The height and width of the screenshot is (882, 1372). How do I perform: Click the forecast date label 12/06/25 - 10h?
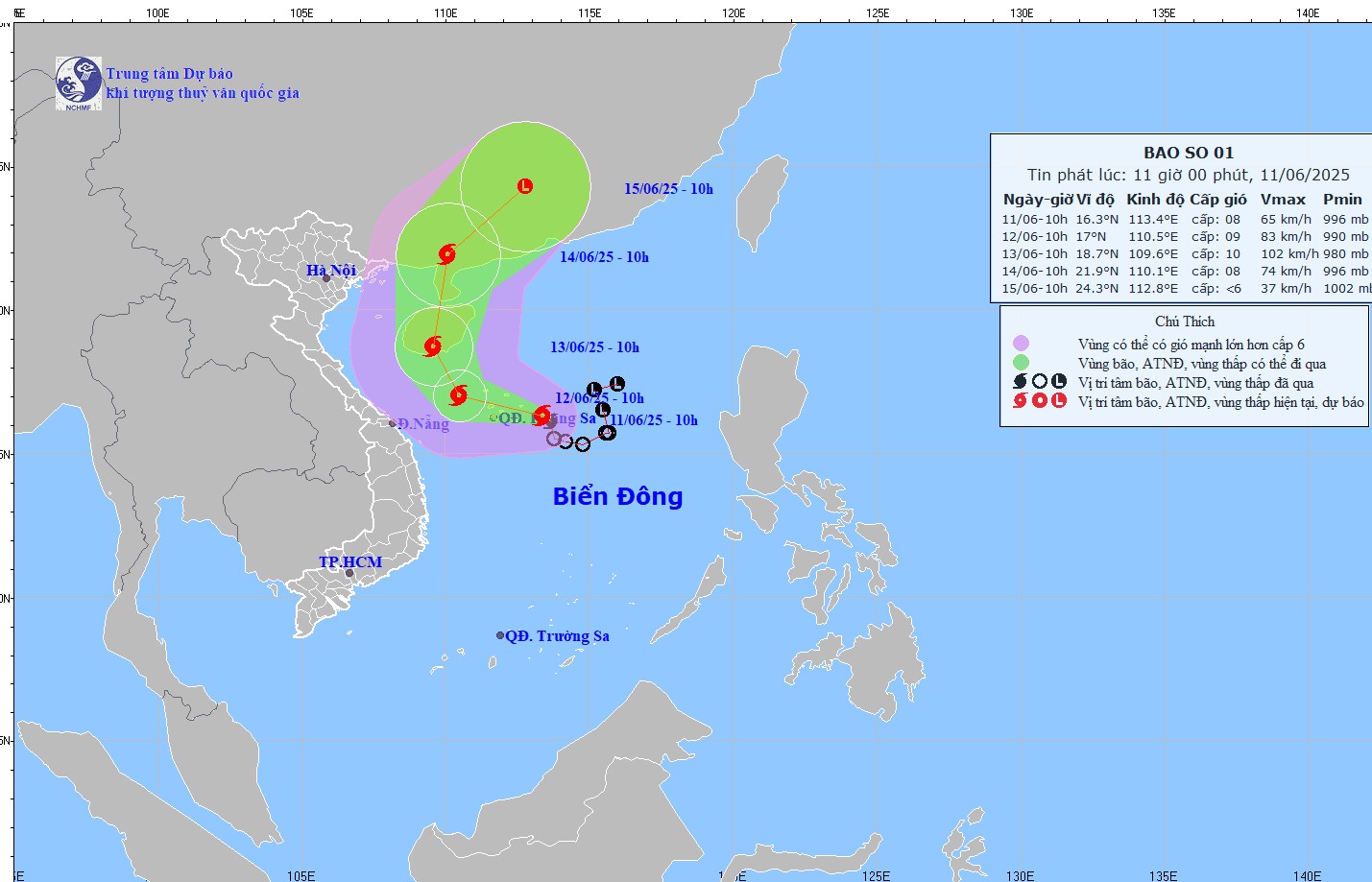[600, 398]
